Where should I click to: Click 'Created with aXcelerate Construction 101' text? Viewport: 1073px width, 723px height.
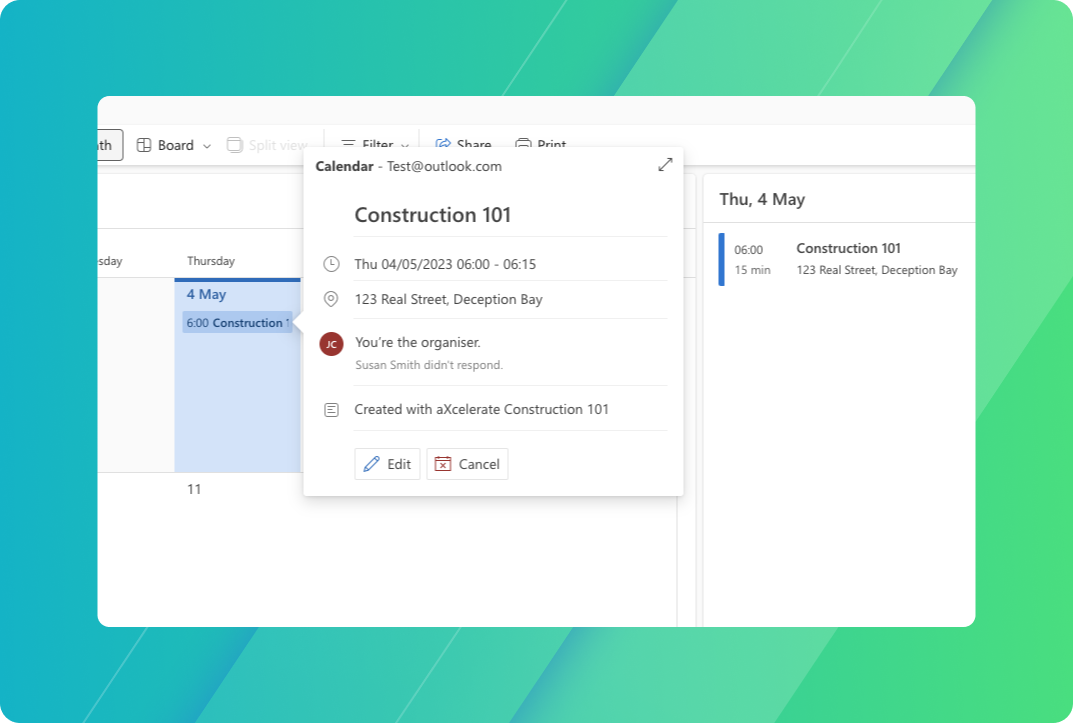tap(481, 409)
